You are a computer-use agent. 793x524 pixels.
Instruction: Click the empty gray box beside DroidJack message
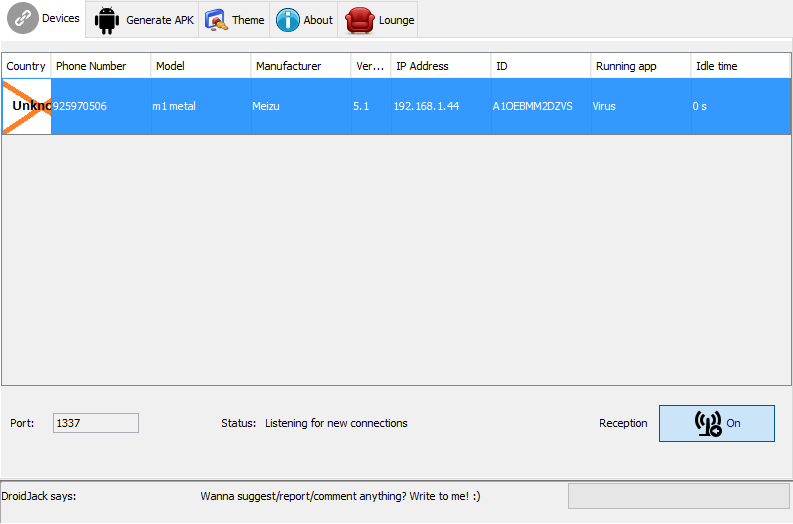coord(679,496)
